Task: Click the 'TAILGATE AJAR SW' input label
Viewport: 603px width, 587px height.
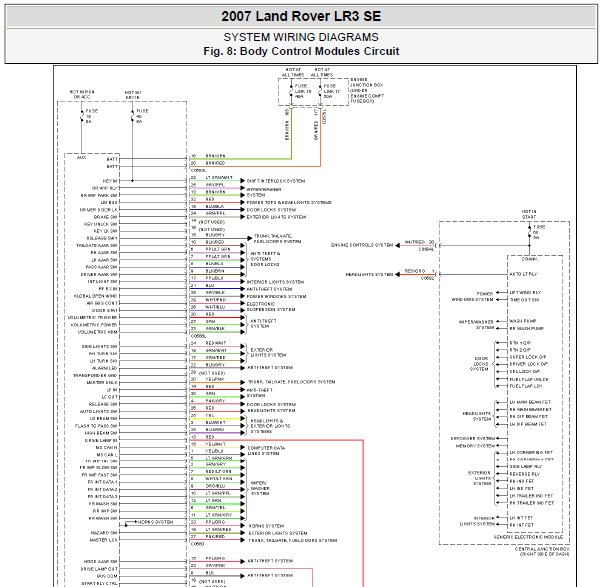Action: point(97,245)
